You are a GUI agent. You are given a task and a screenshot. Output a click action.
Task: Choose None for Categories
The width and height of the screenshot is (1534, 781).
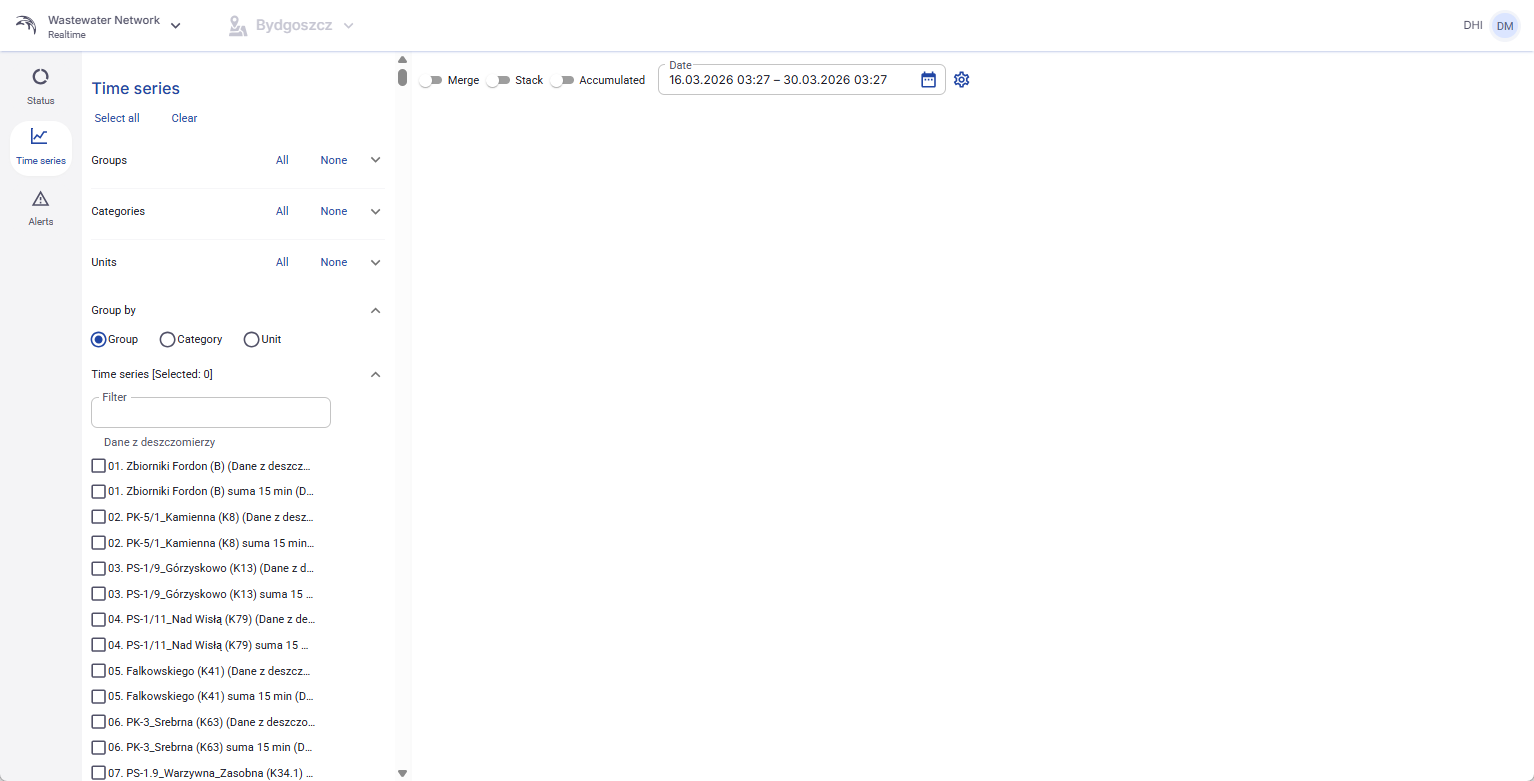pos(334,211)
